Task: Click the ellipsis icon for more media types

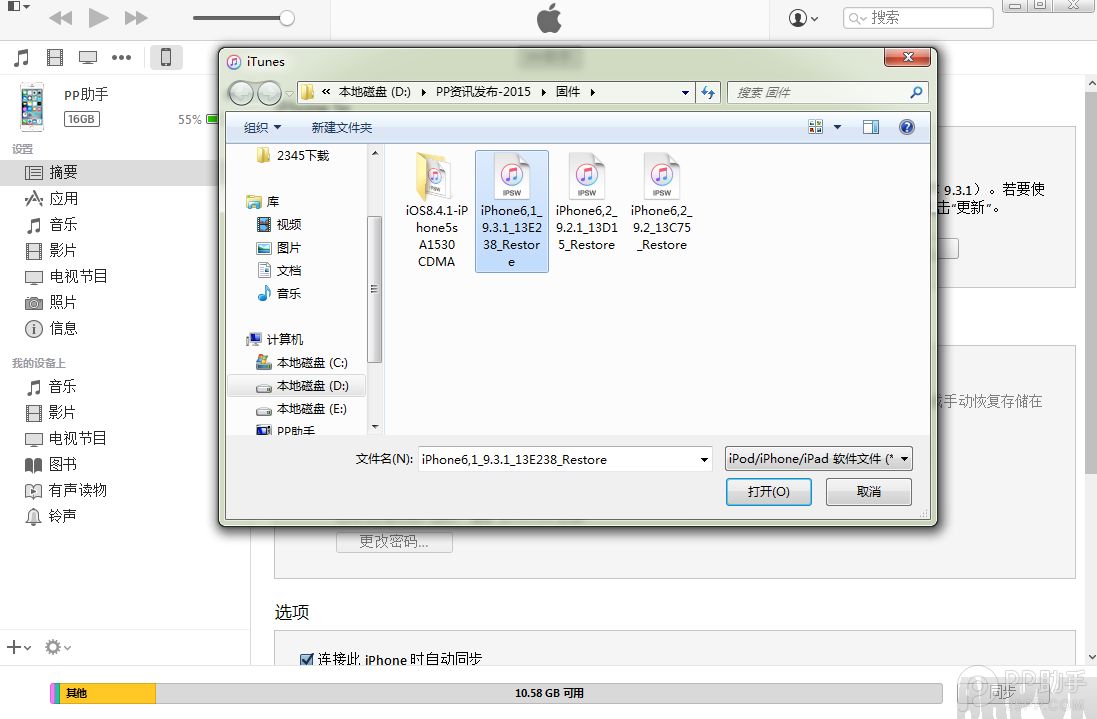Action: pos(121,57)
